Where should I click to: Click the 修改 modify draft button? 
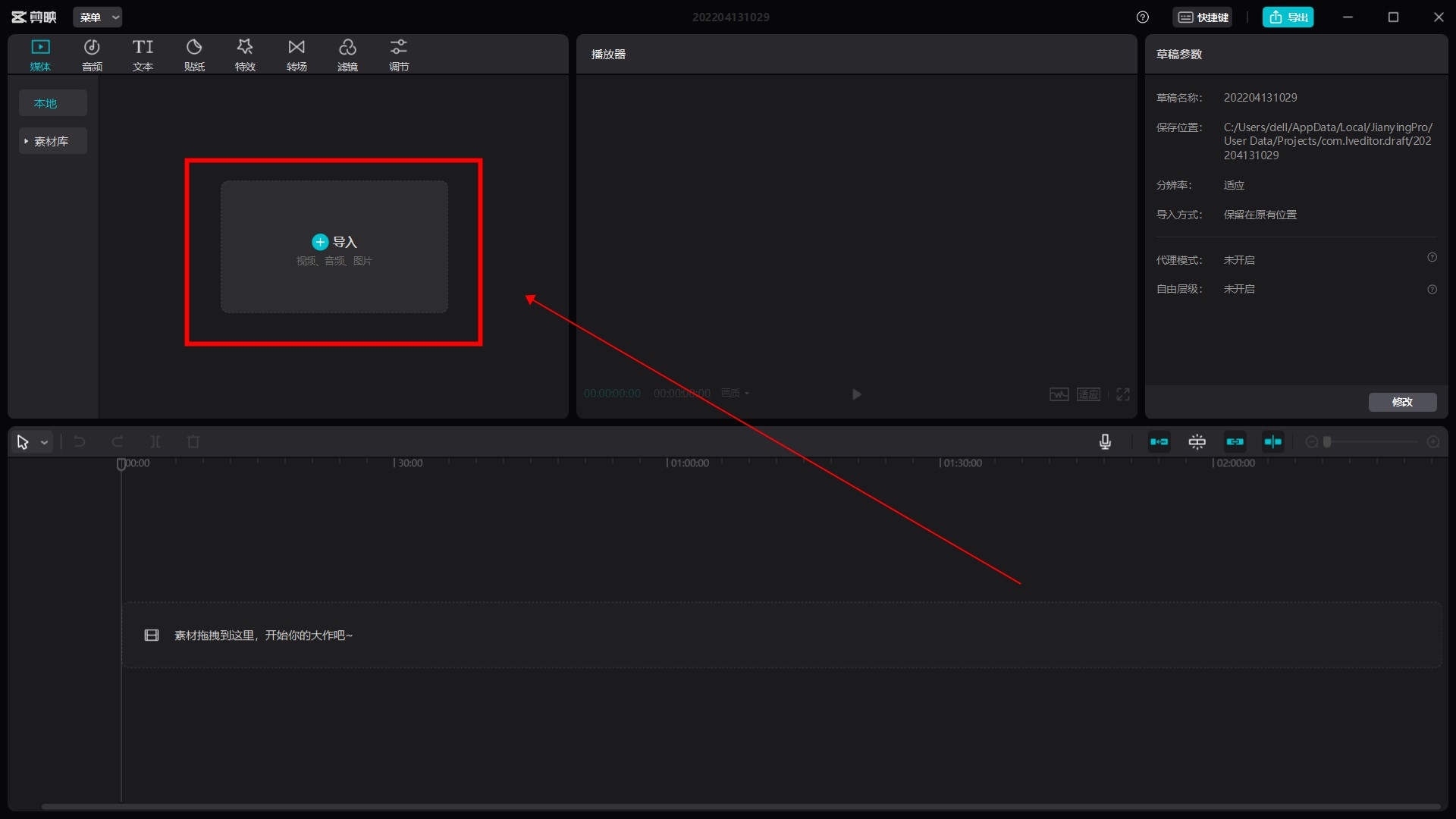tap(1402, 402)
